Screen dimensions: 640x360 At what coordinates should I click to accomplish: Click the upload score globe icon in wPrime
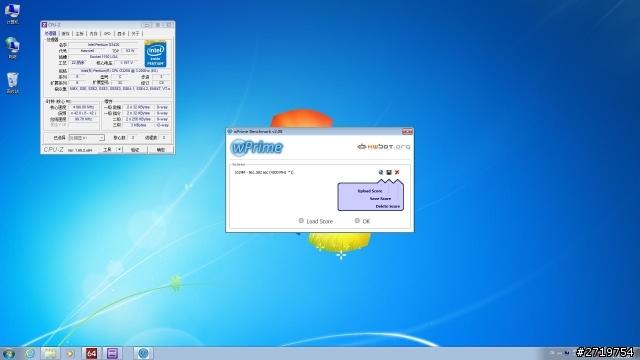click(x=380, y=172)
